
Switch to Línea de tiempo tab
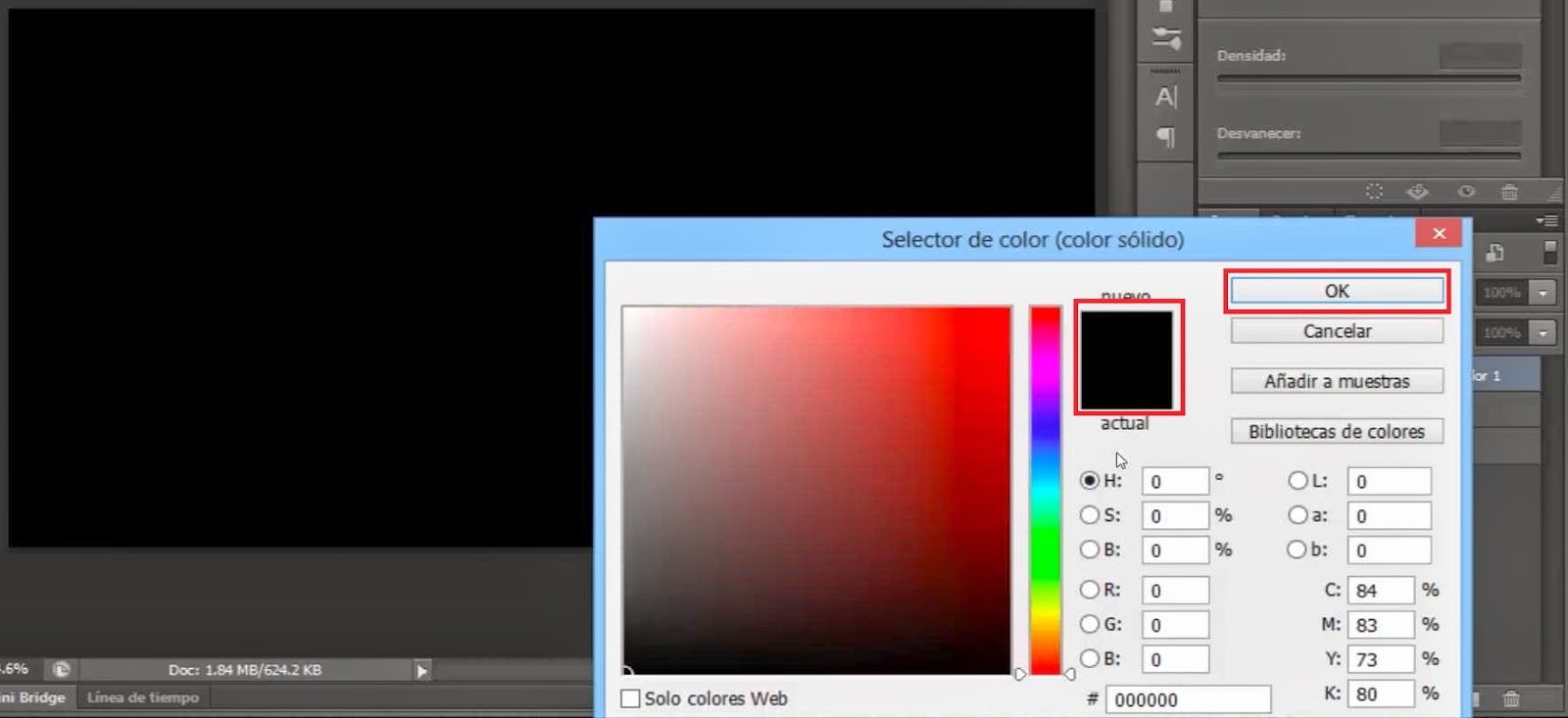tap(143, 697)
